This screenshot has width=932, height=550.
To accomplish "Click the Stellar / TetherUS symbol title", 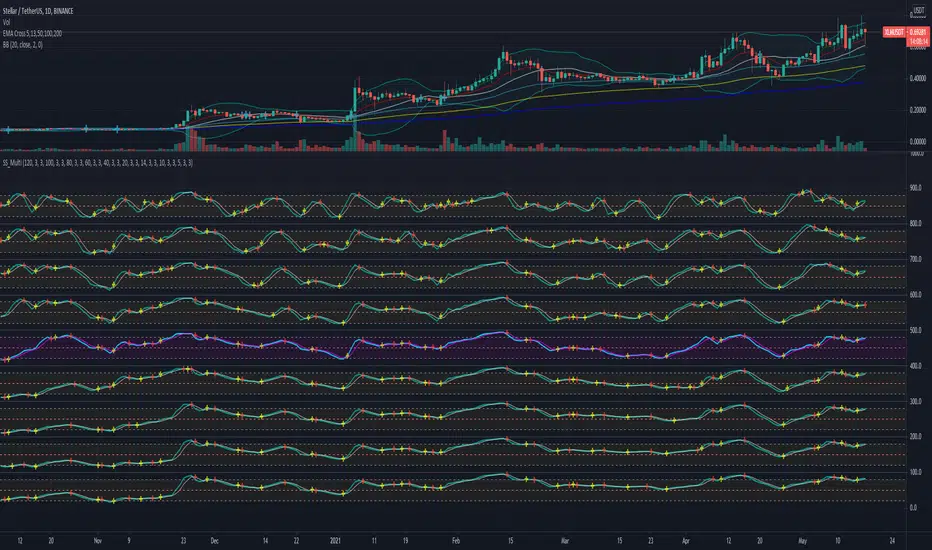I will tap(38, 11).
